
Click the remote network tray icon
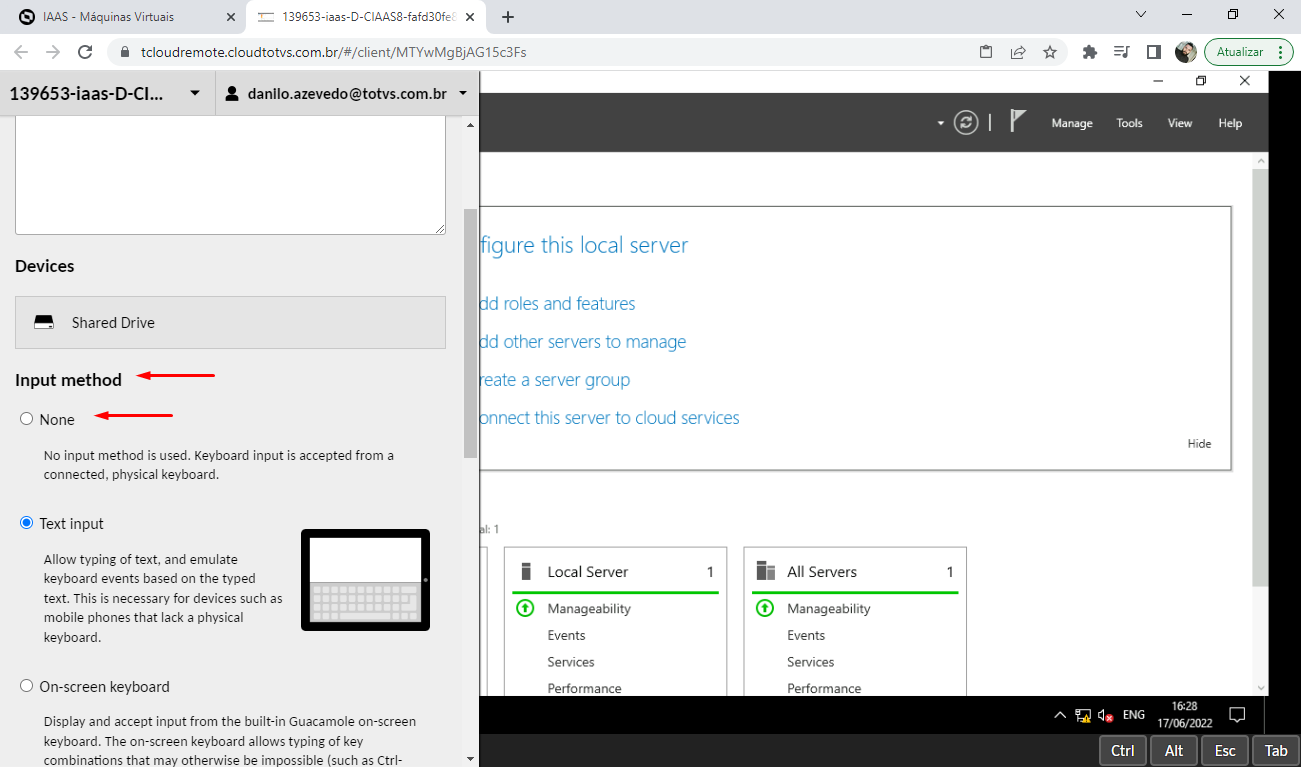click(x=1083, y=715)
